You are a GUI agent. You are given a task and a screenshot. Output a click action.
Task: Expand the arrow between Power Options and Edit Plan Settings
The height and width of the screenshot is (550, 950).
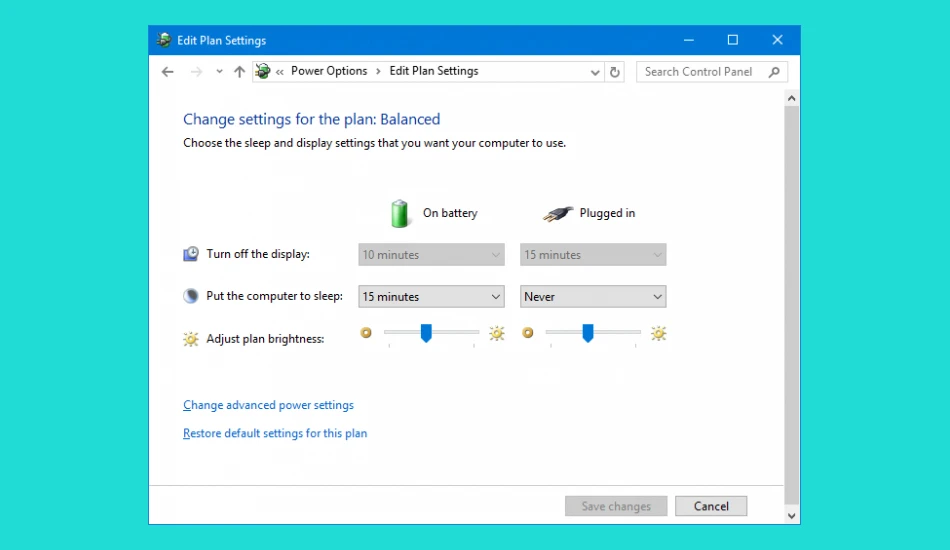tap(378, 71)
